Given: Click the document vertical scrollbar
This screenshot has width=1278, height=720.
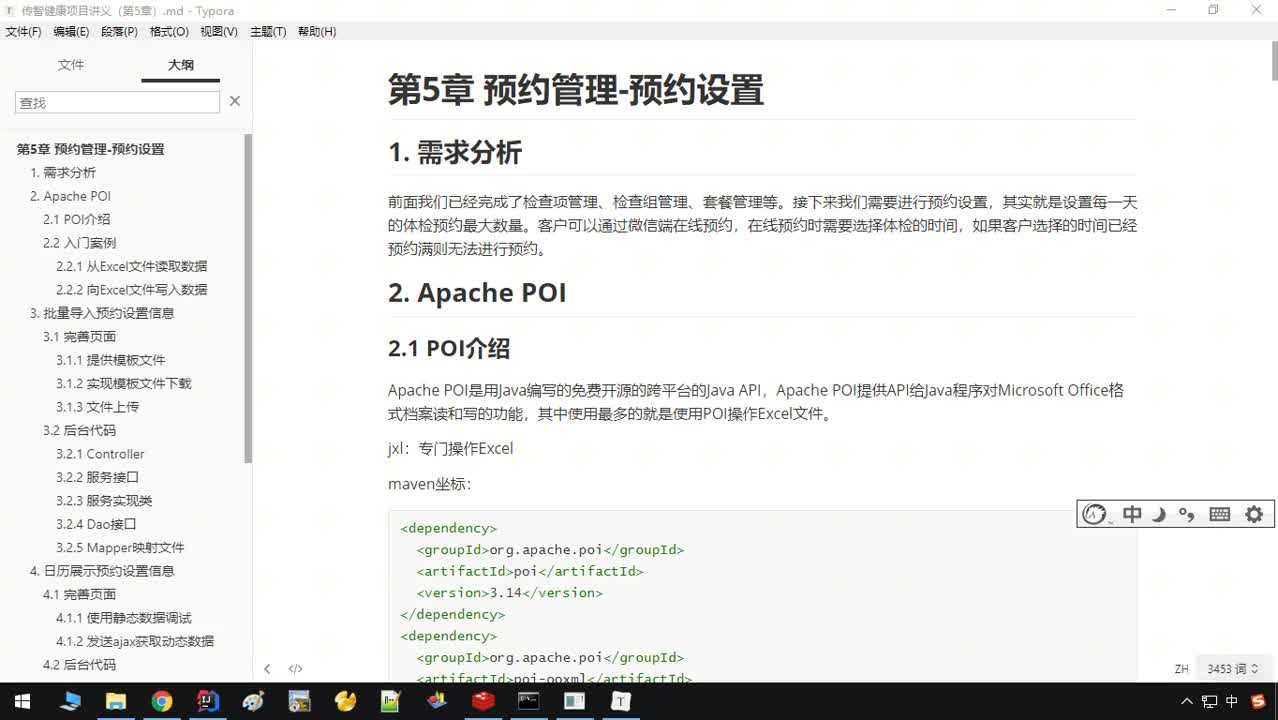Looking at the screenshot, I should pos(1274,62).
